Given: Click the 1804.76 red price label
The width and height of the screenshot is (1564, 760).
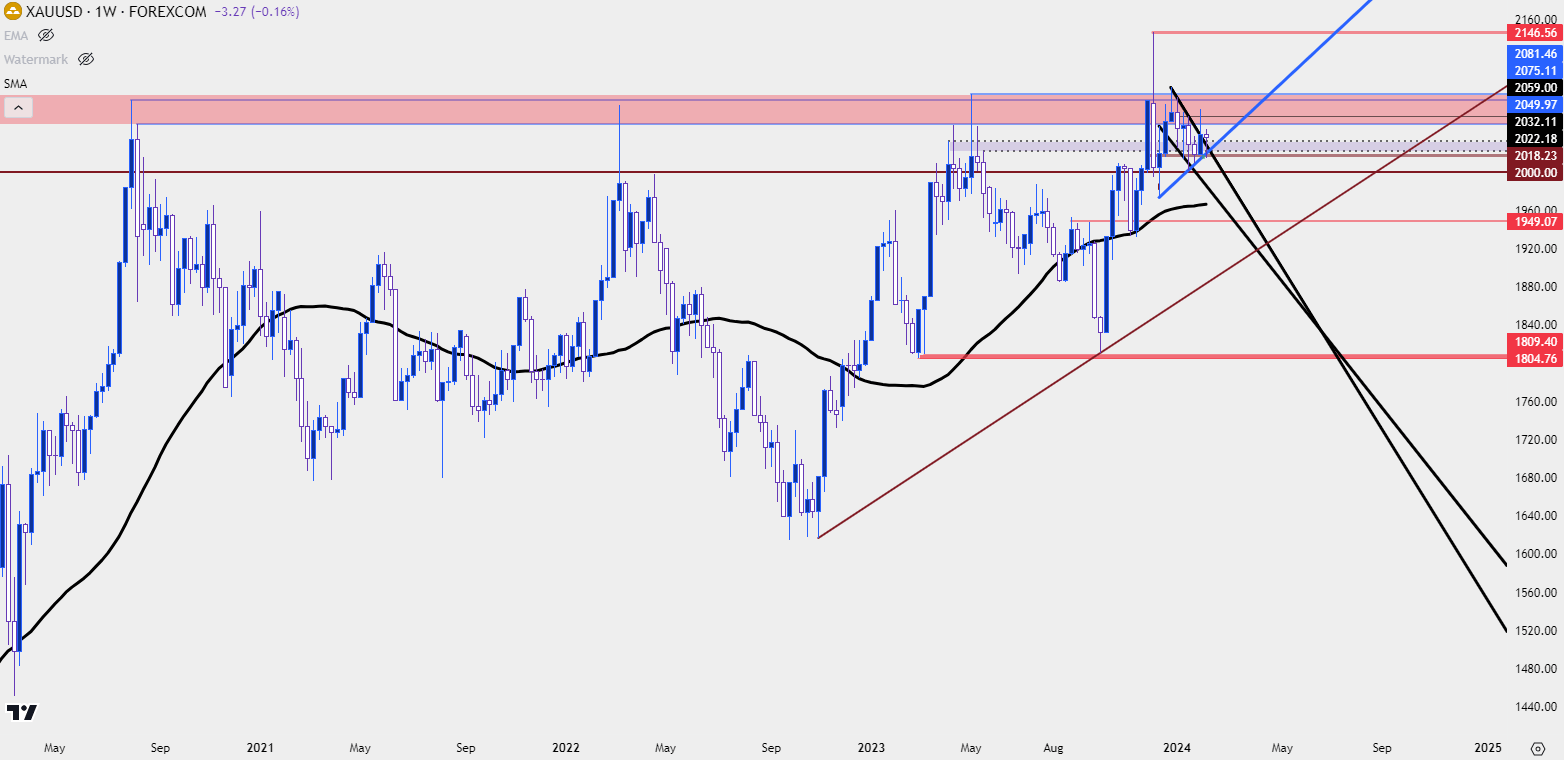Looking at the screenshot, I should pyautogui.click(x=1533, y=357).
